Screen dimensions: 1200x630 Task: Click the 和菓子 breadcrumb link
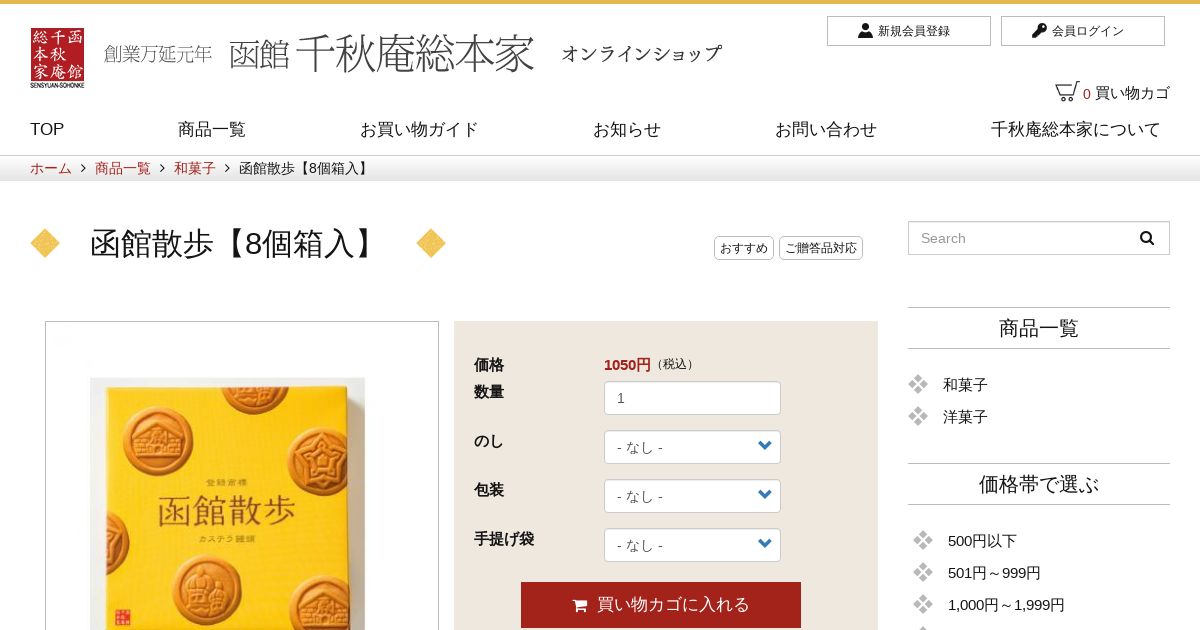point(195,168)
